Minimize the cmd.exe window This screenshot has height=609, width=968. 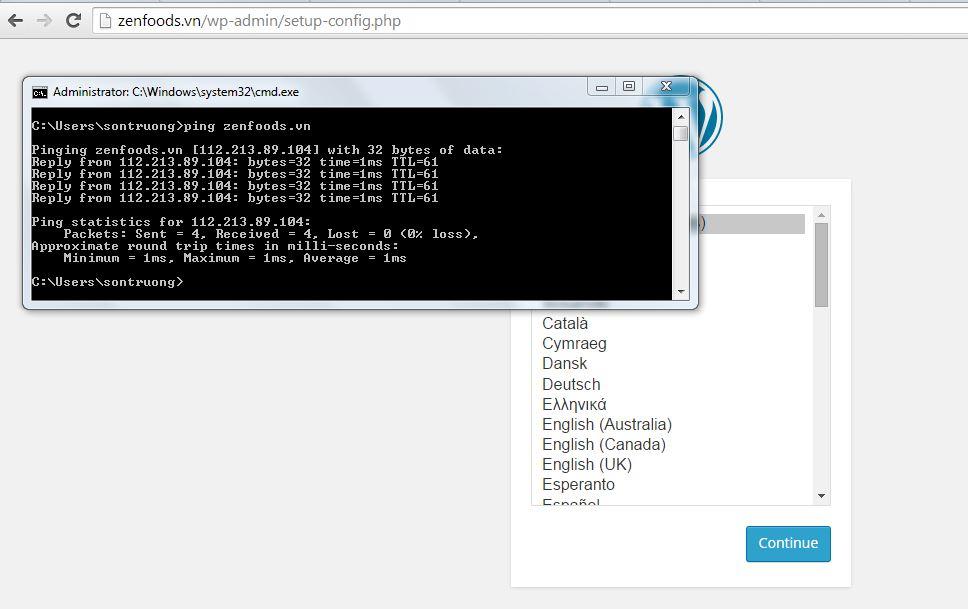[602, 87]
